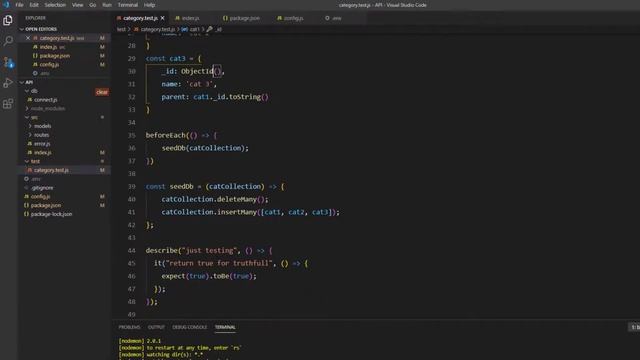Click "describe("just testing"" on line 44

point(191,251)
